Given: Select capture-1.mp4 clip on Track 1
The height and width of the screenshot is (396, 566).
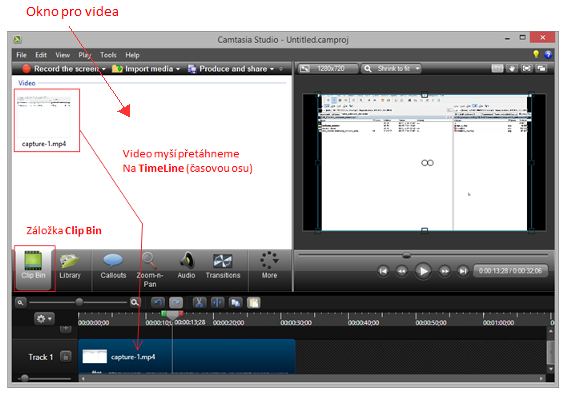Looking at the screenshot, I should pos(187,356).
